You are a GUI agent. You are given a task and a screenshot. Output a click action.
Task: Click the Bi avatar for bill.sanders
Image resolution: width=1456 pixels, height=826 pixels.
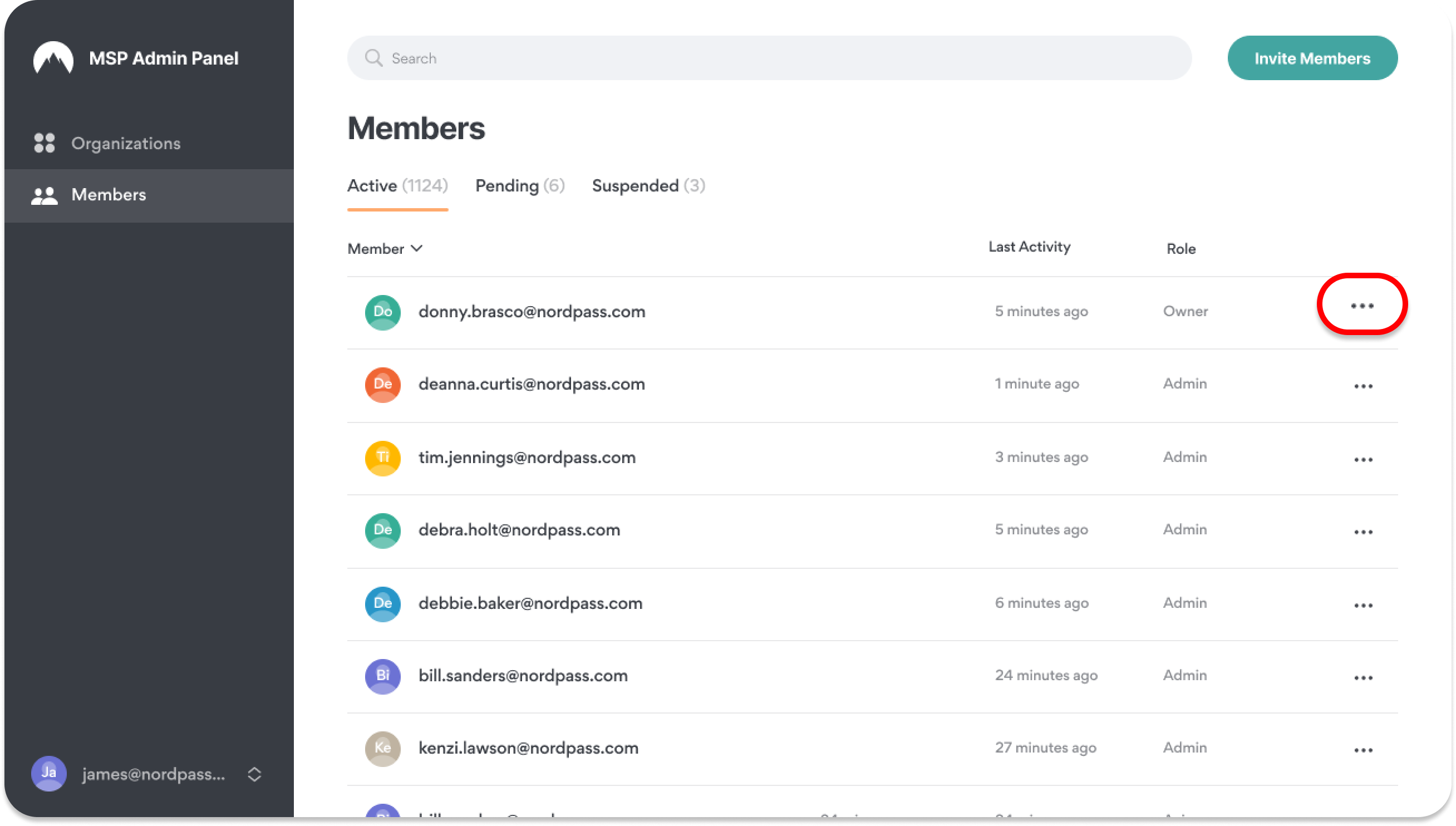383,676
